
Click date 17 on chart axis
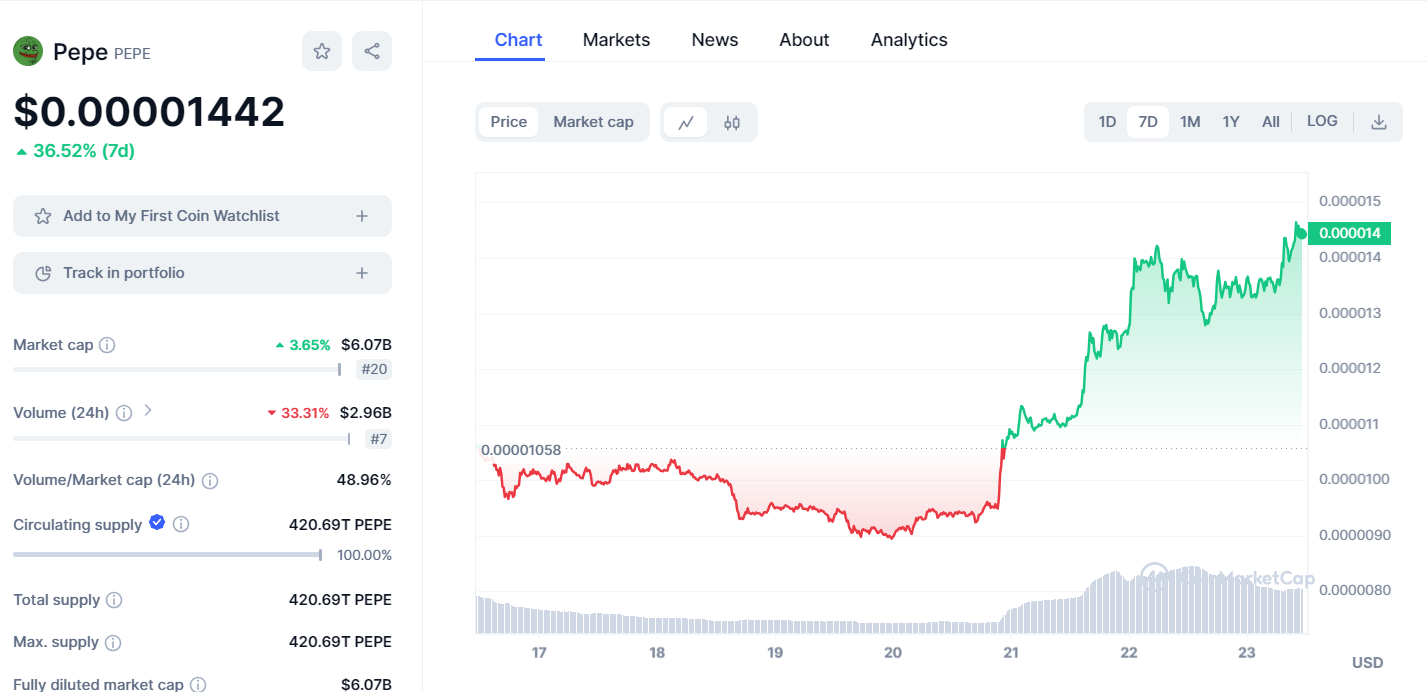[x=539, y=653]
